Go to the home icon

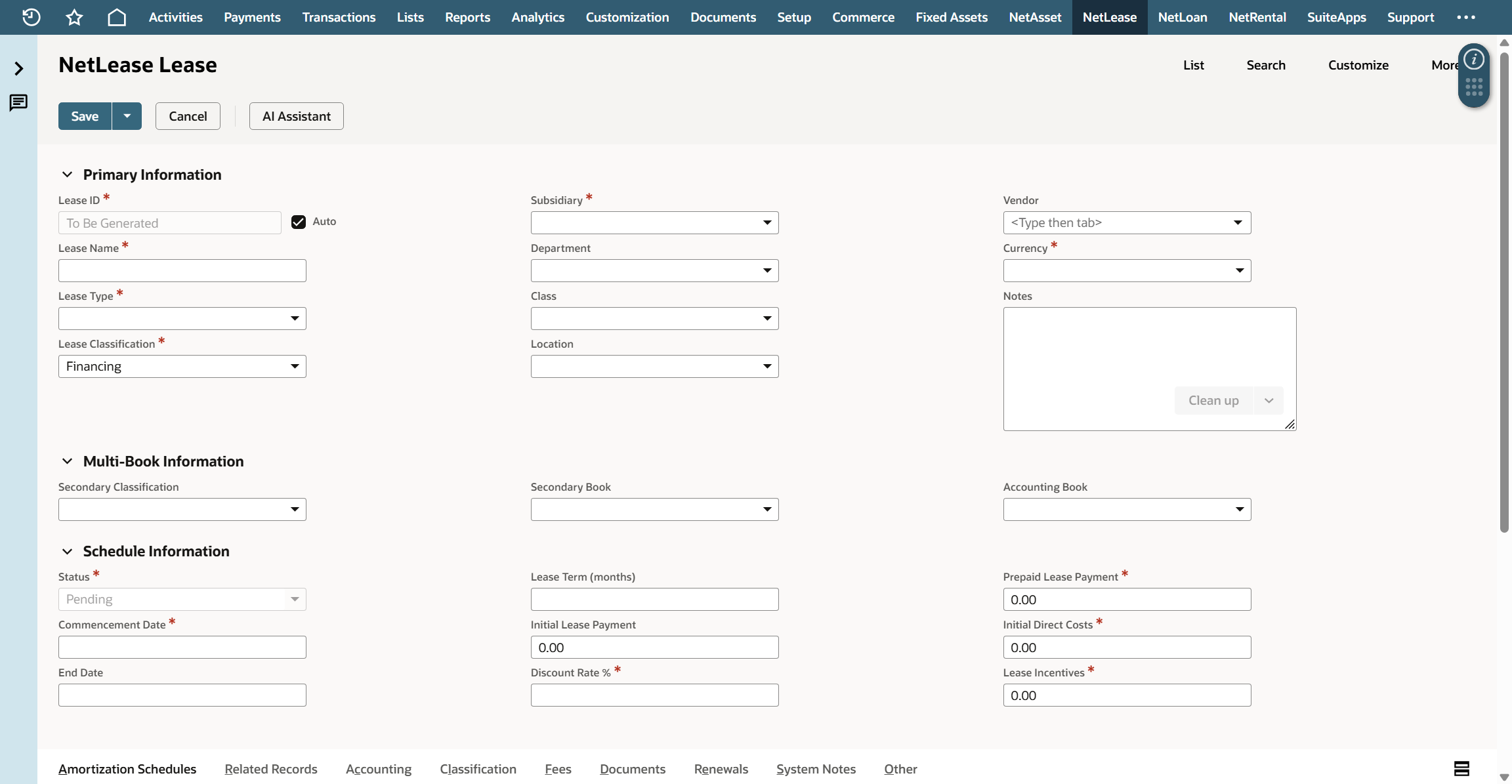pyautogui.click(x=117, y=17)
